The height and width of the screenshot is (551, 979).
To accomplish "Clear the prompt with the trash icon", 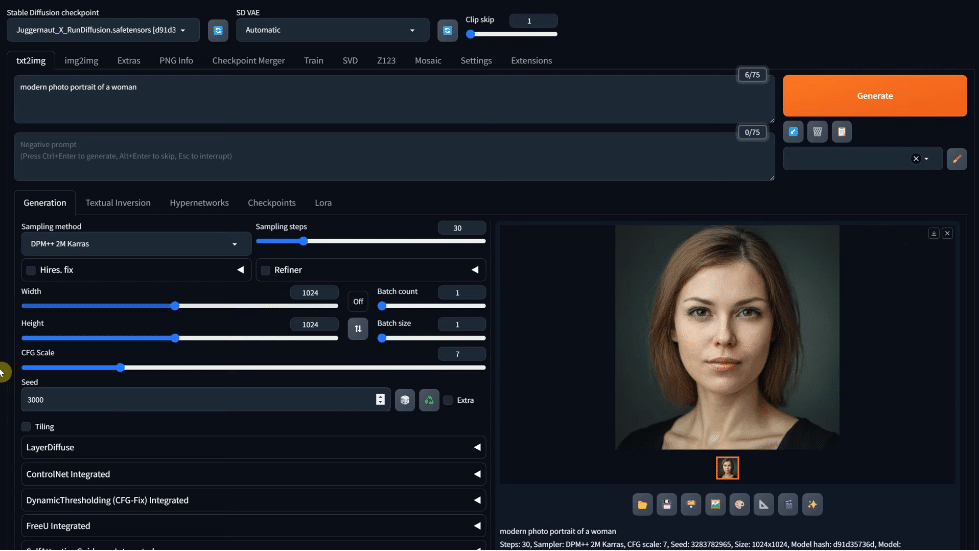I will click(817, 132).
